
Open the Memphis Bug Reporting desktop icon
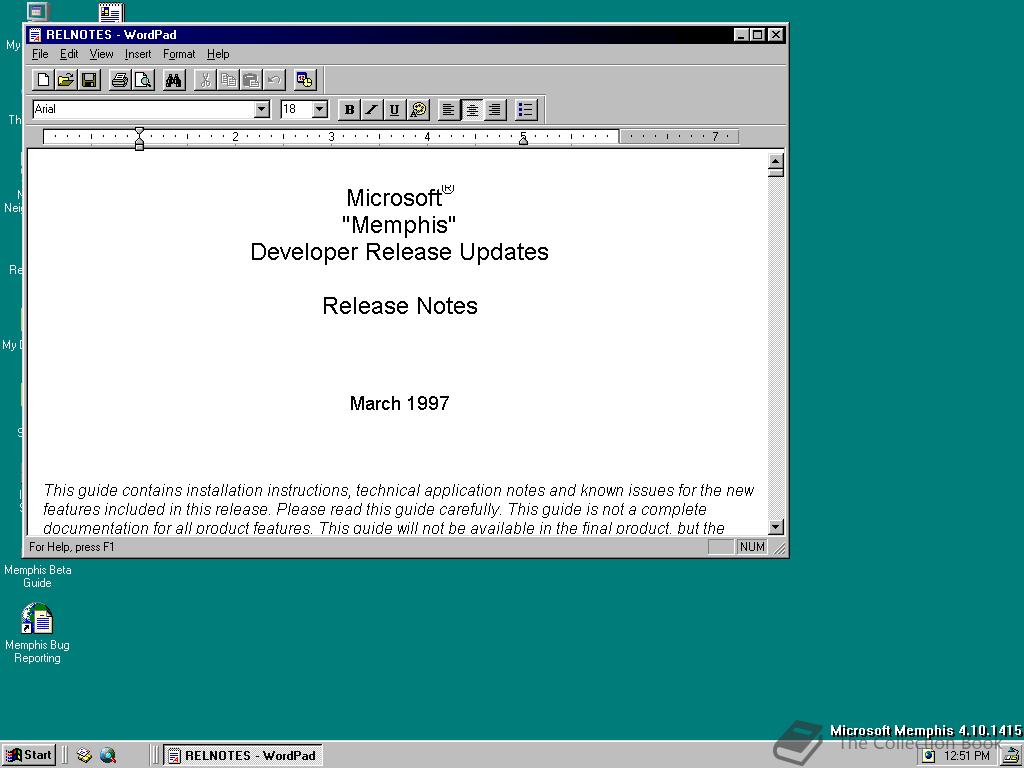[x=37, y=633]
